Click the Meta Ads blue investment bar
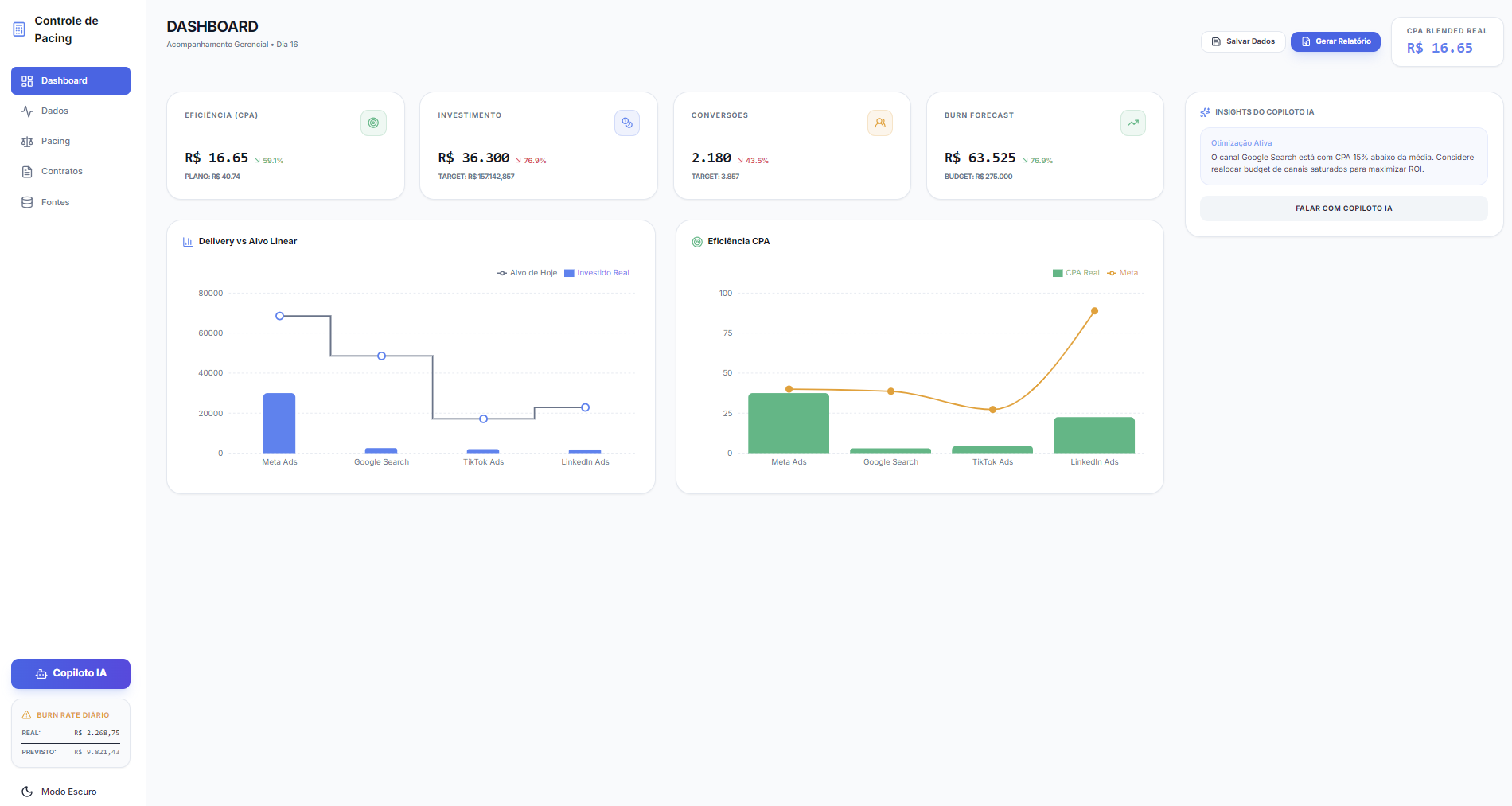This screenshot has height=806, width=1512. [x=279, y=423]
